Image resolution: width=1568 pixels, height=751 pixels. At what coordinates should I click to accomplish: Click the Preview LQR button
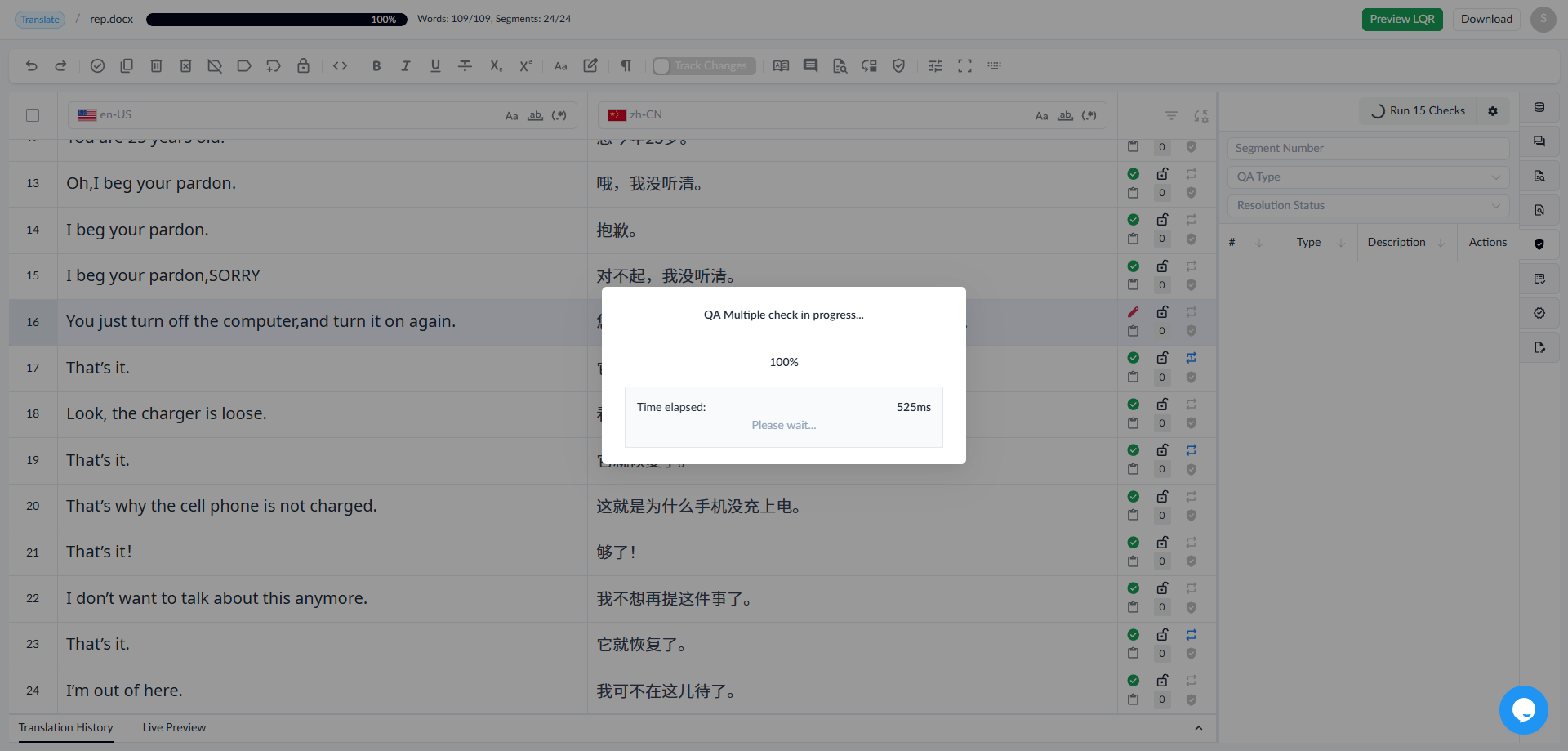pyautogui.click(x=1402, y=20)
